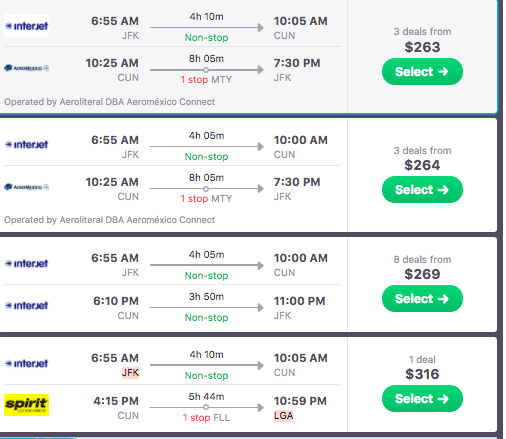Click 'Operated by Aeroliteral' note in $264 card
The width and height of the screenshot is (506, 439).
click(x=109, y=220)
